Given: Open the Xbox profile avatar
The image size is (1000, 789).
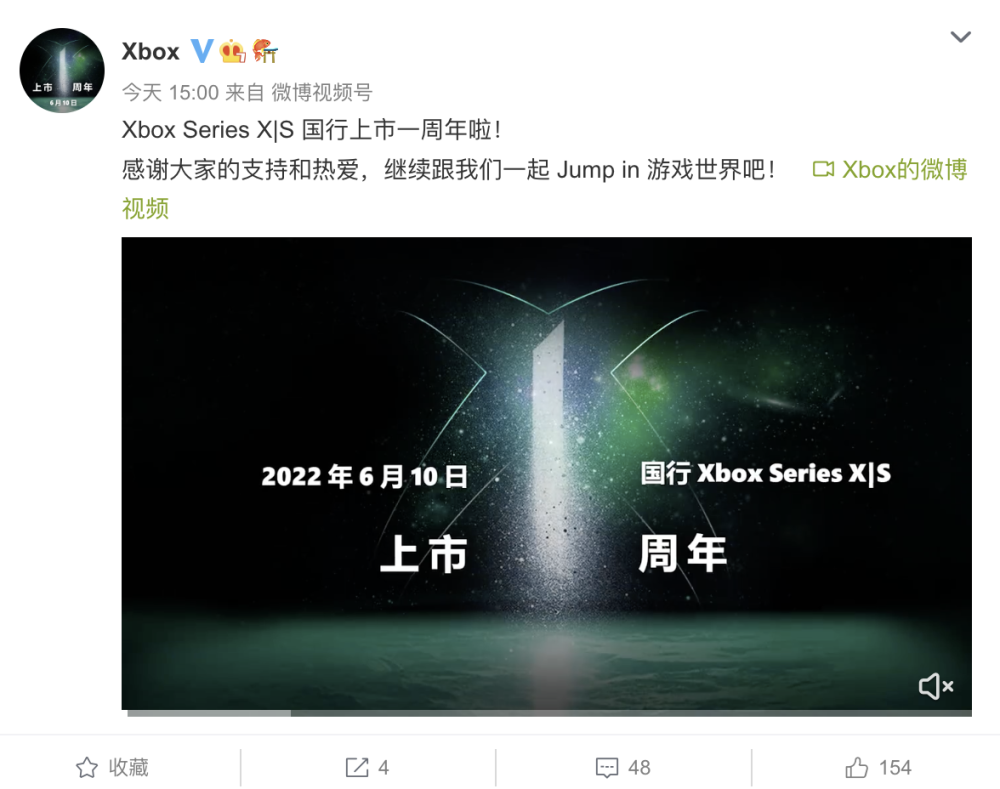Looking at the screenshot, I should (62, 70).
